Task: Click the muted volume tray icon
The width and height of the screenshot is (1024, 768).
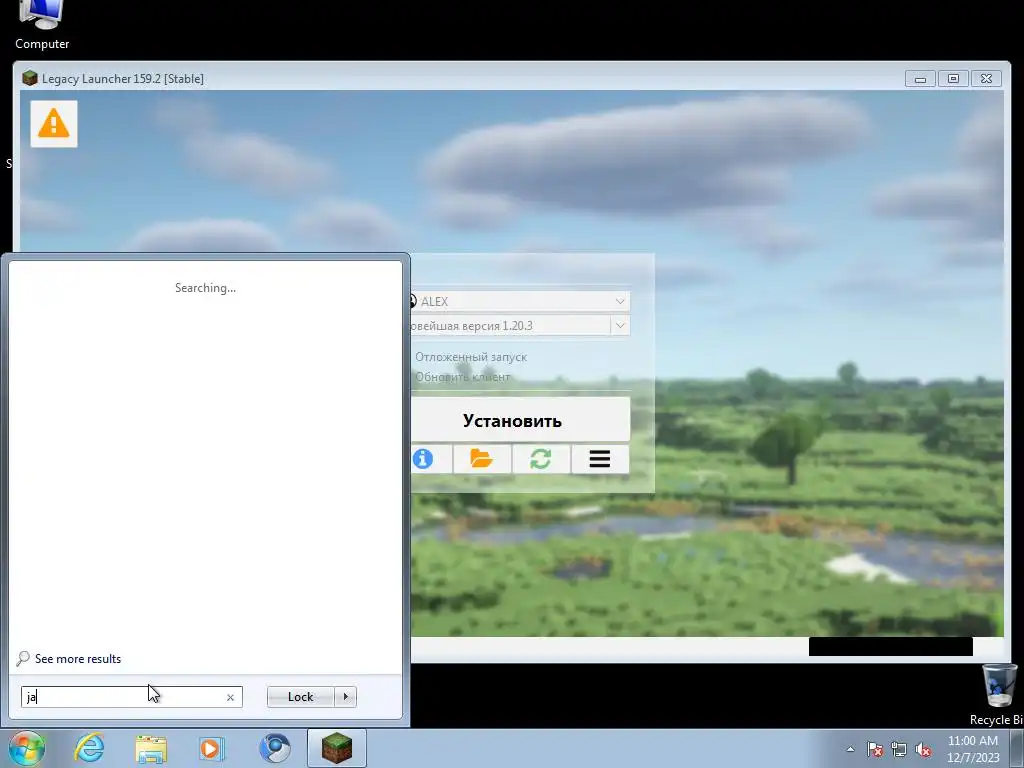Action: click(x=923, y=749)
